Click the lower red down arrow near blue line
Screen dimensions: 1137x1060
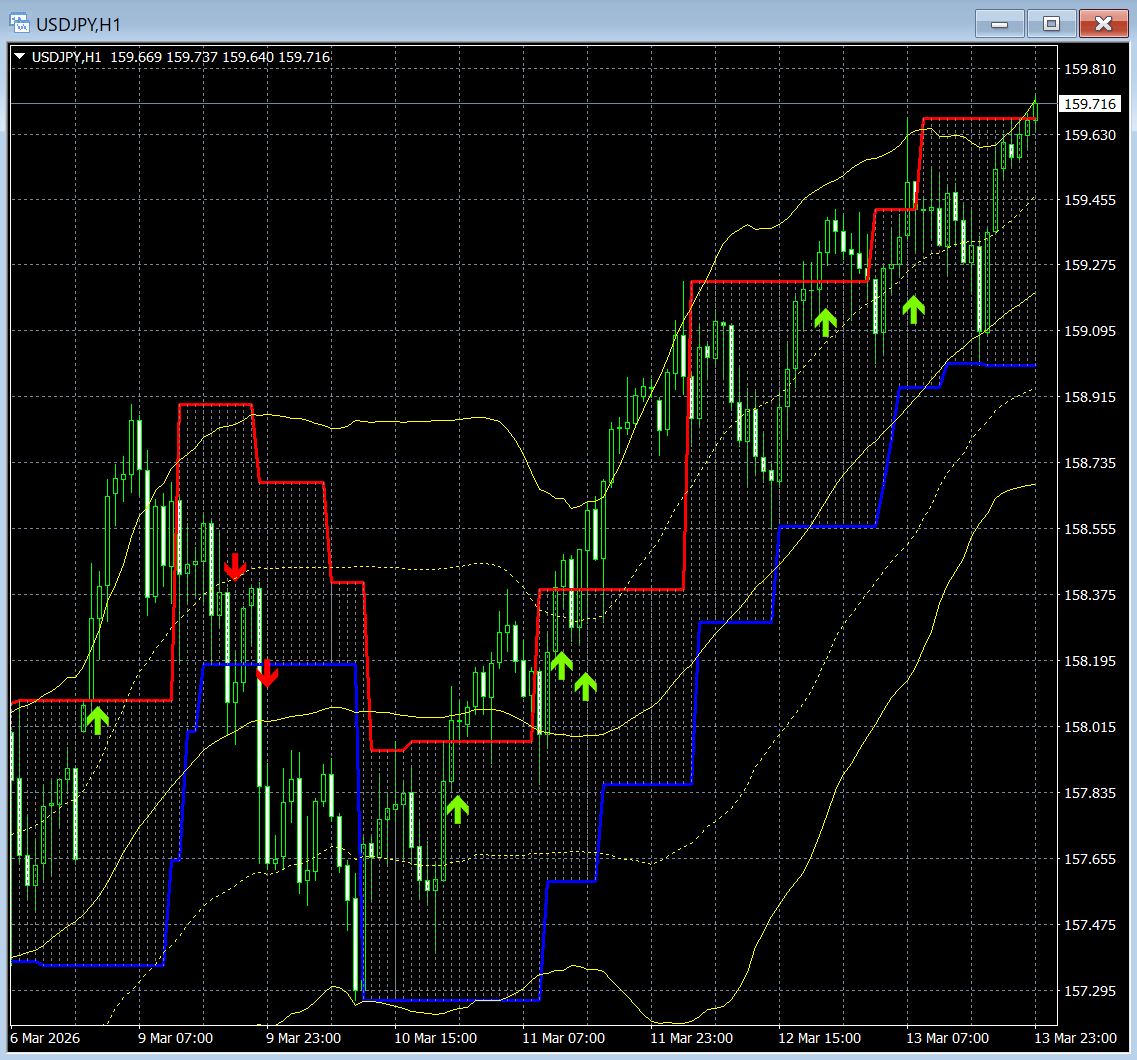pos(267,674)
